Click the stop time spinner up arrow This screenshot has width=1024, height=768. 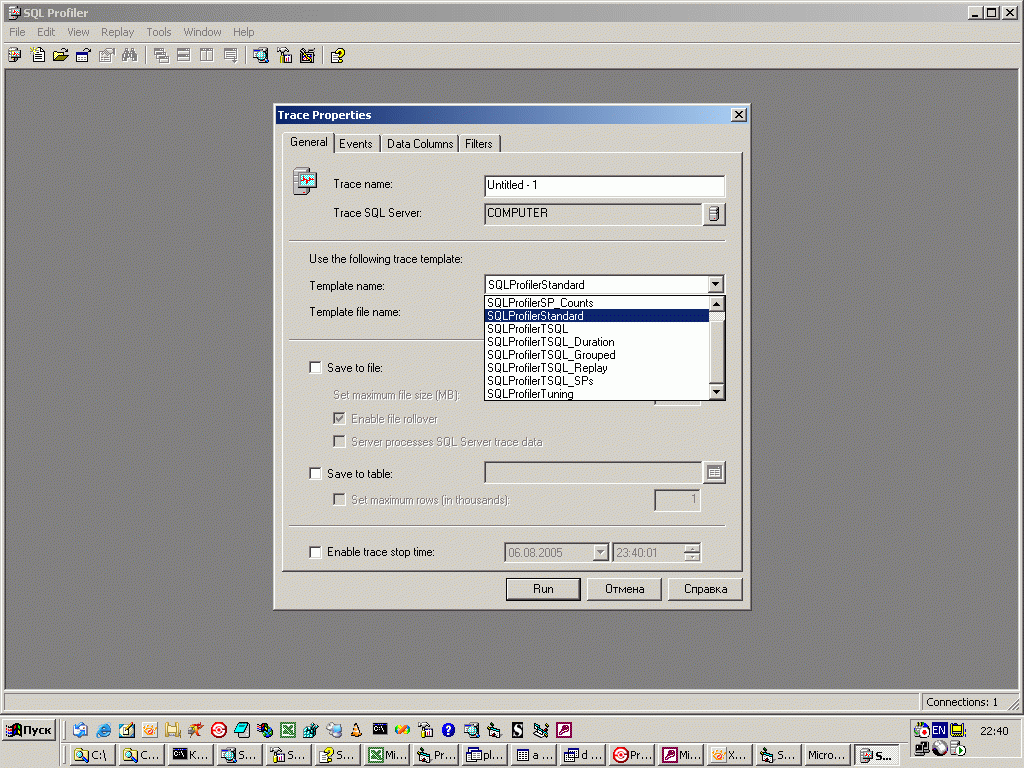tap(692, 548)
